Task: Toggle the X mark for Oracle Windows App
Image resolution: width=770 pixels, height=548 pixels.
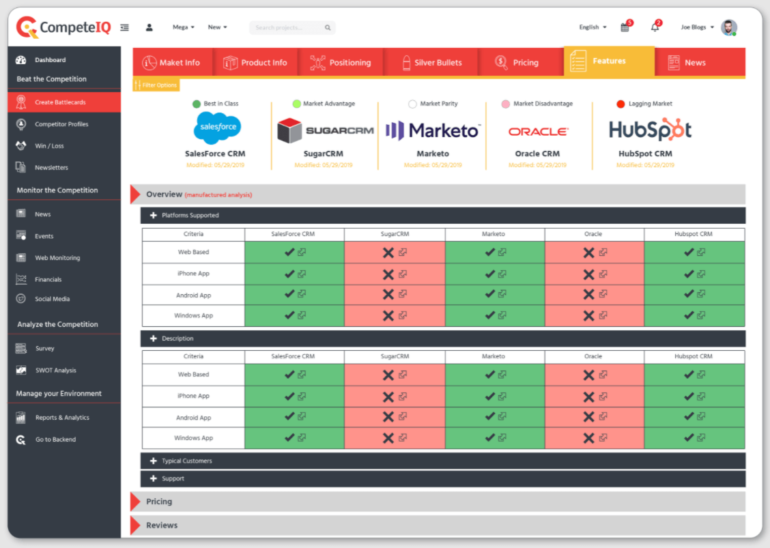Action: point(589,316)
